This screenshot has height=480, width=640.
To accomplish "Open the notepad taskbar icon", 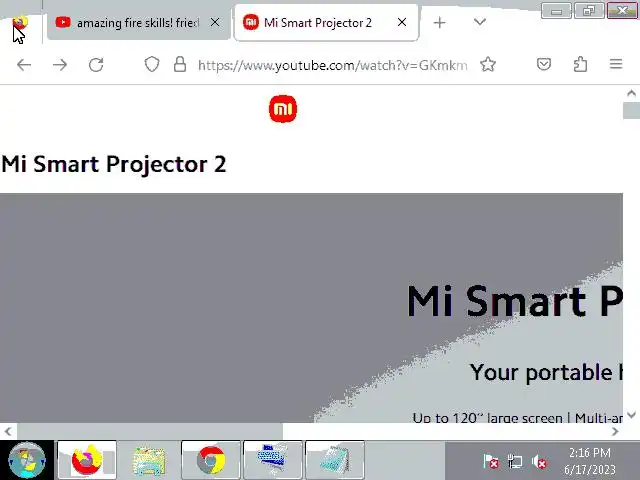I will point(335,460).
